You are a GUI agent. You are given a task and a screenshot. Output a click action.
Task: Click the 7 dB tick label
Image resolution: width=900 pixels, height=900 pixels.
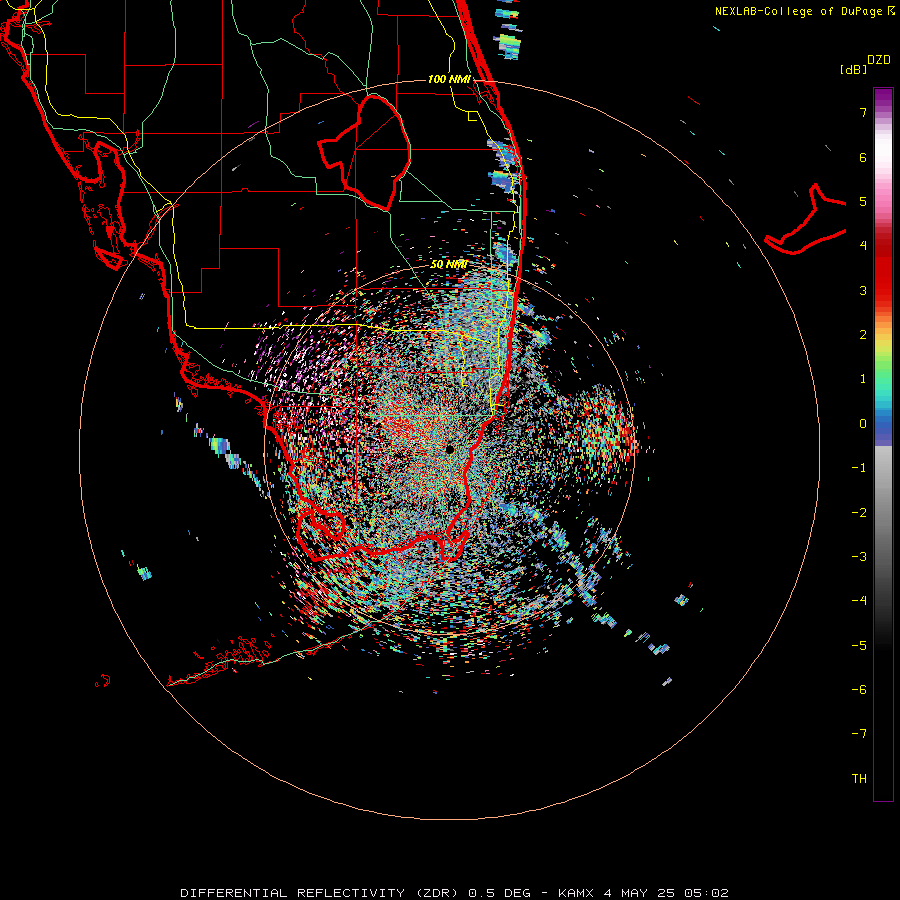[x=863, y=112]
